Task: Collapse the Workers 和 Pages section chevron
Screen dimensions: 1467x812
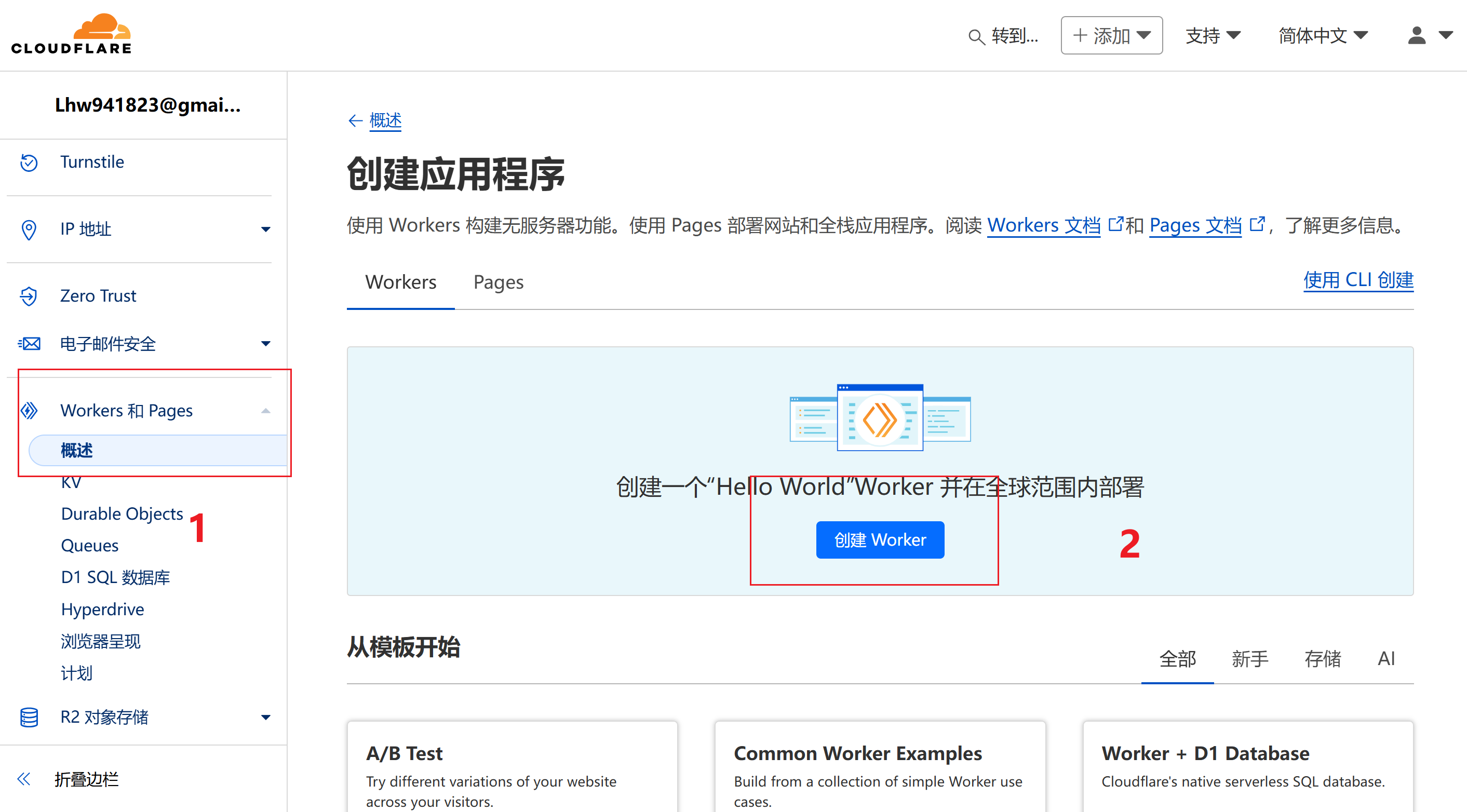Action: [265, 410]
